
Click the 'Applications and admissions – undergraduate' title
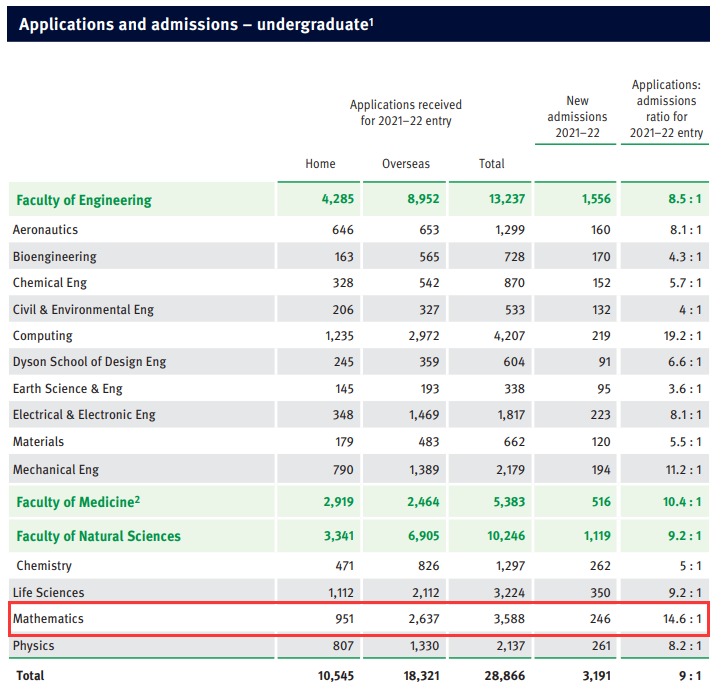coord(196,24)
